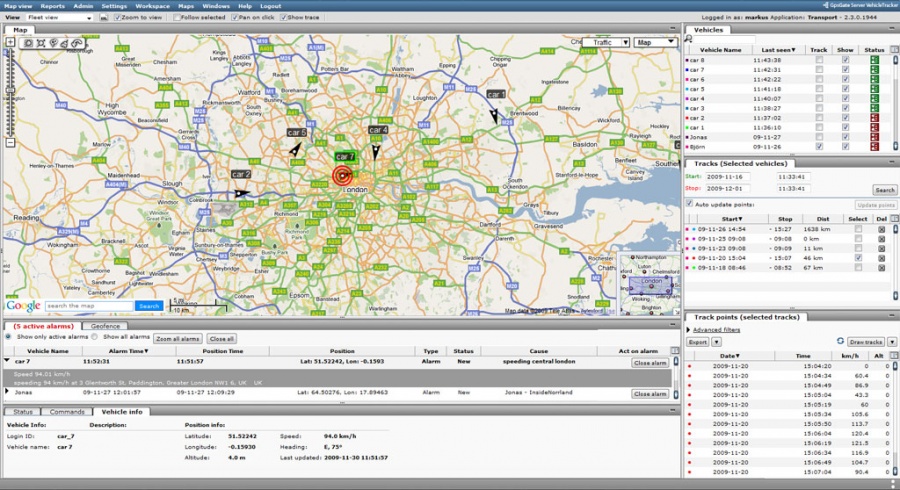Click the search the map input field
This screenshot has width=900, height=490.
point(90,306)
